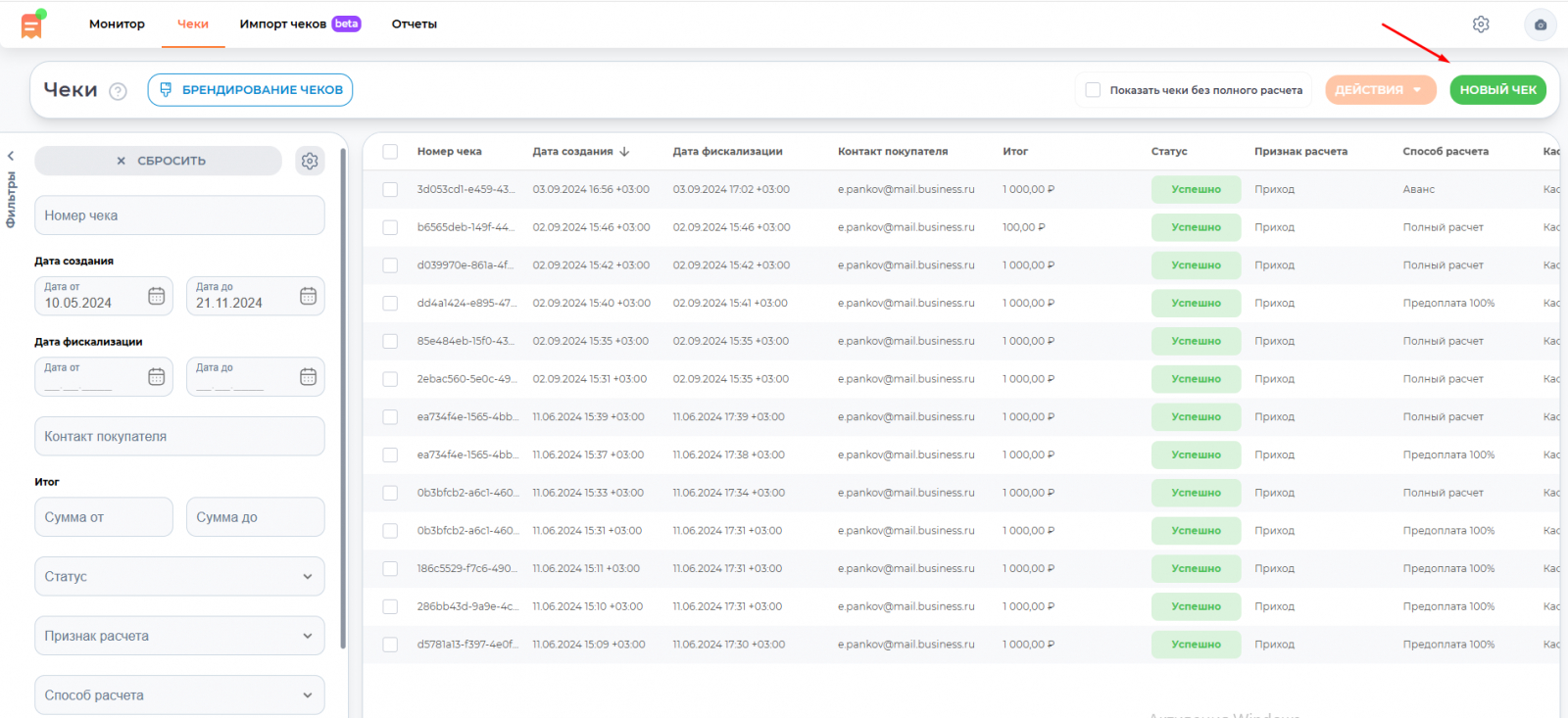Click help question mark next to Чеки
This screenshot has width=1568, height=718.
tap(118, 91)
